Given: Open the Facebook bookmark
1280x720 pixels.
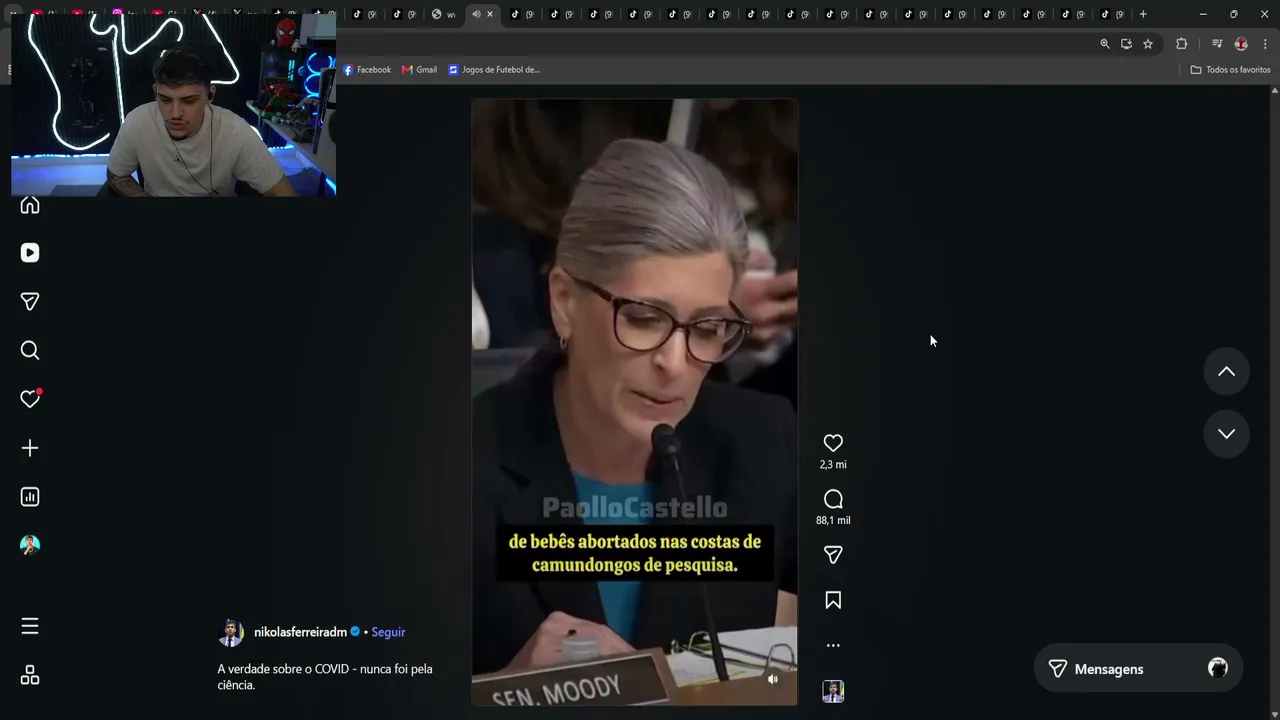Looking at the screenshot, I should coord(367,70).
